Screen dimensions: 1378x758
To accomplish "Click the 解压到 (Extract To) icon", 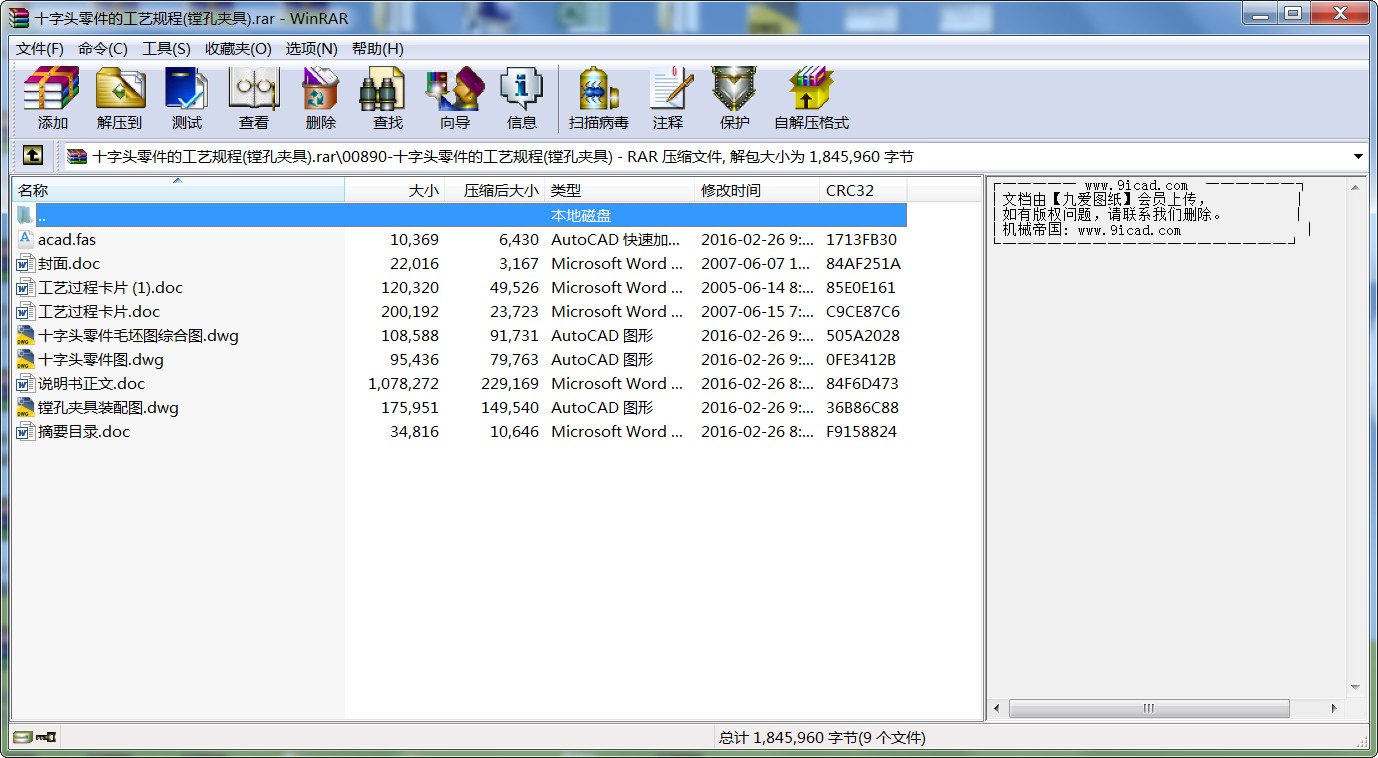I will point(120,98).
